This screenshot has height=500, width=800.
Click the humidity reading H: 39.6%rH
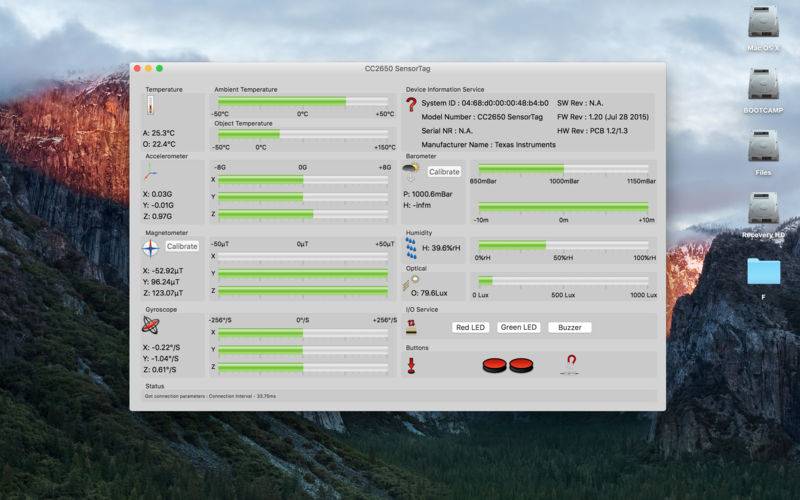441,248
